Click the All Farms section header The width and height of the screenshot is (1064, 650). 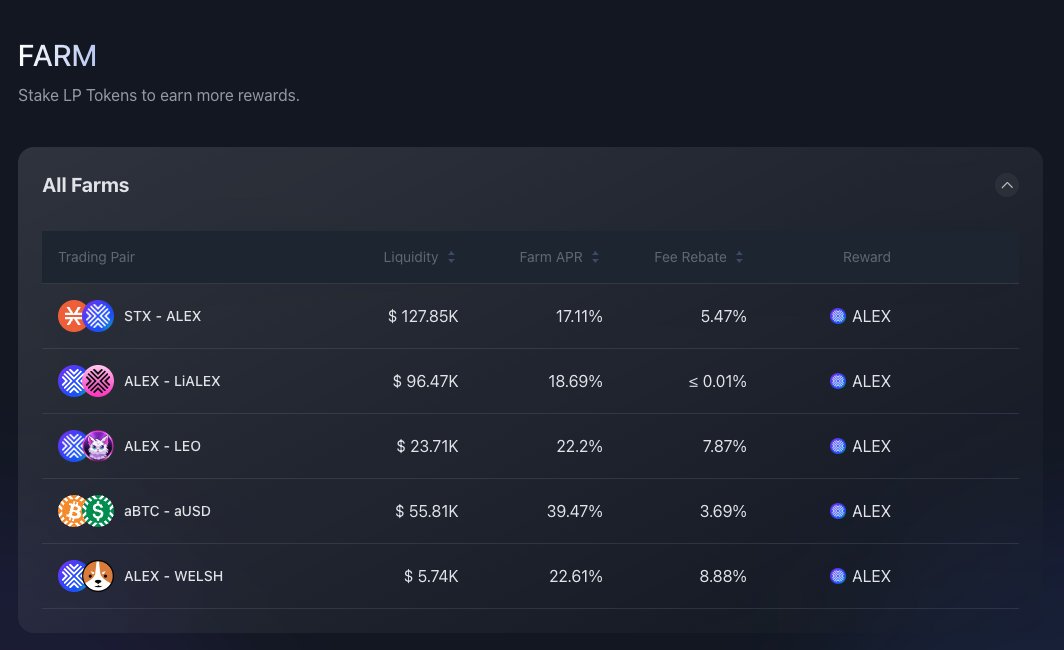85,185
